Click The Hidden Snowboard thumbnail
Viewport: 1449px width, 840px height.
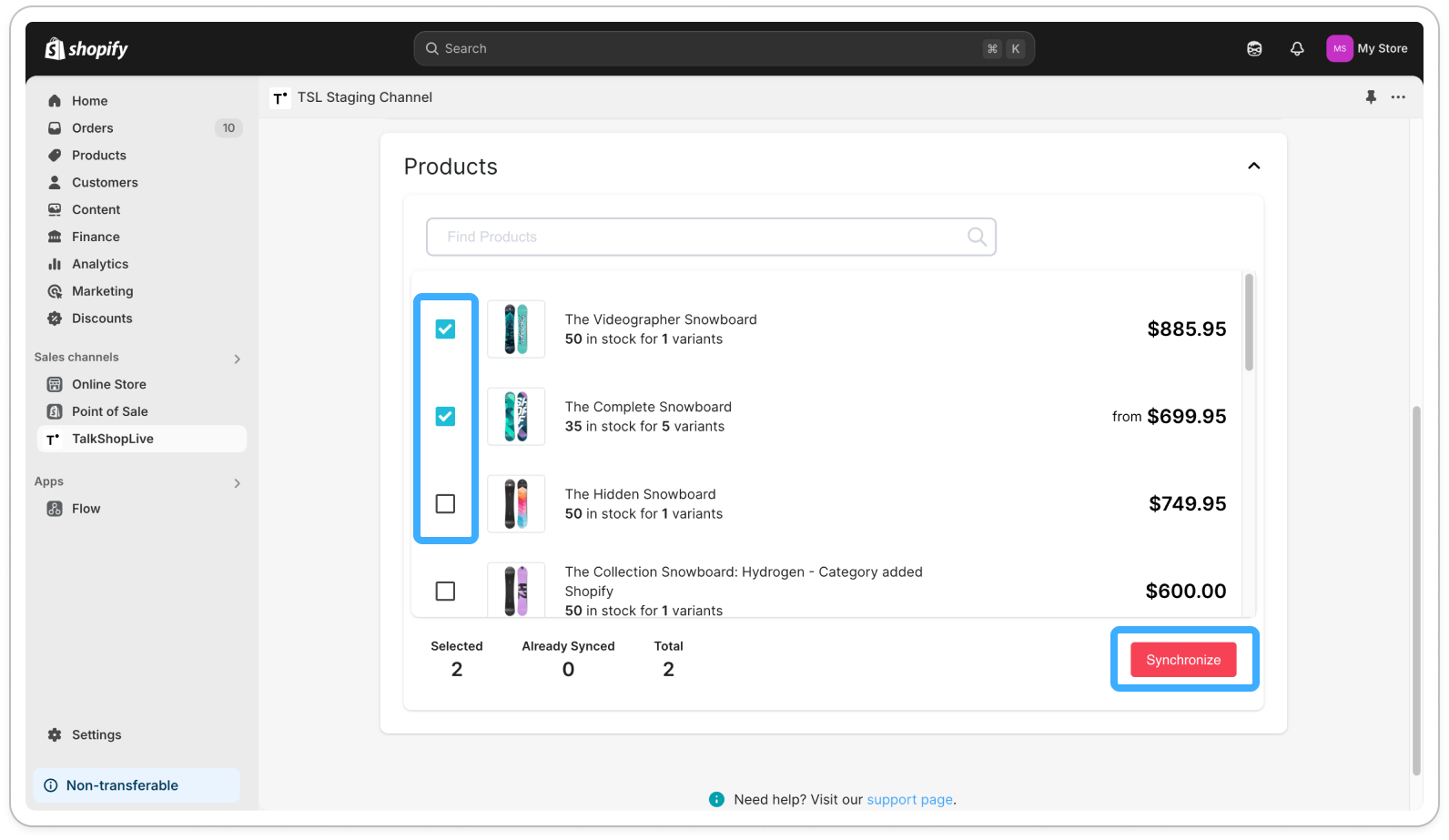516,503
